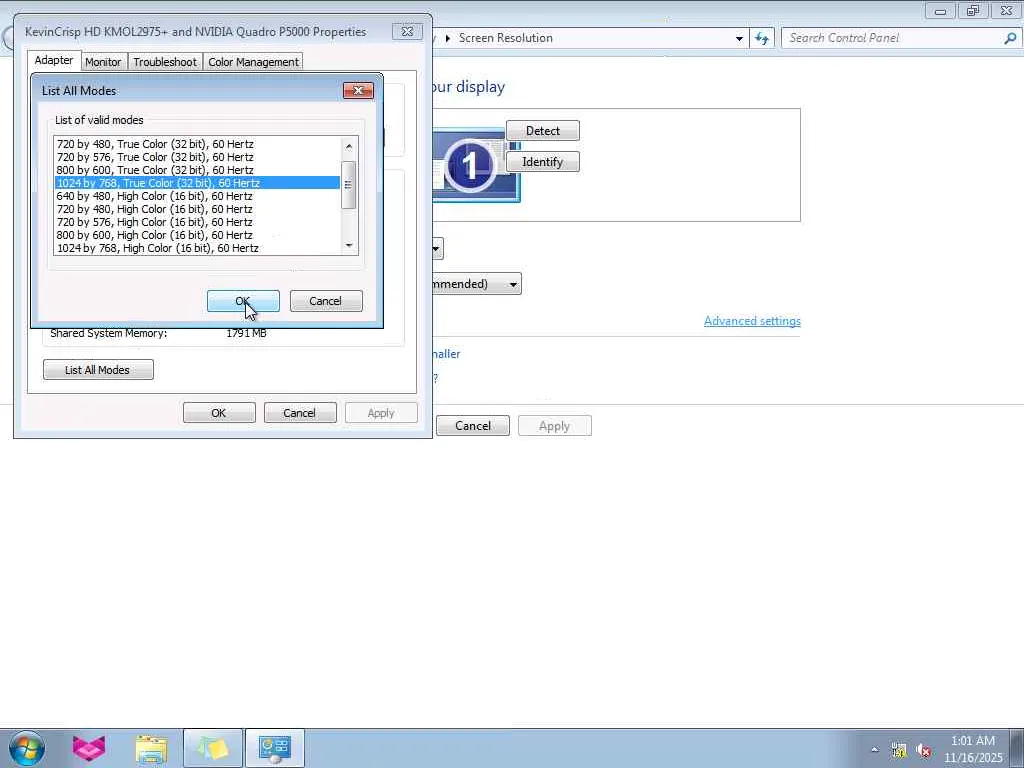The height and width of the screenshot is (768, 1024).
Task: Select 1024 by 768 True Color mode
Action: (x=197, y=183)
